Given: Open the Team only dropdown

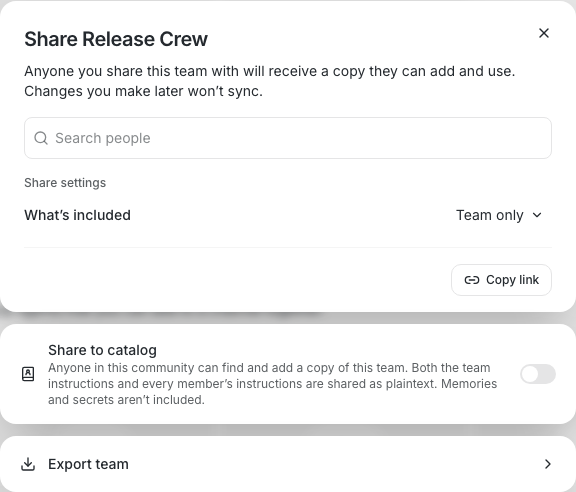Looking at the screenshot, I should point(499,215).
